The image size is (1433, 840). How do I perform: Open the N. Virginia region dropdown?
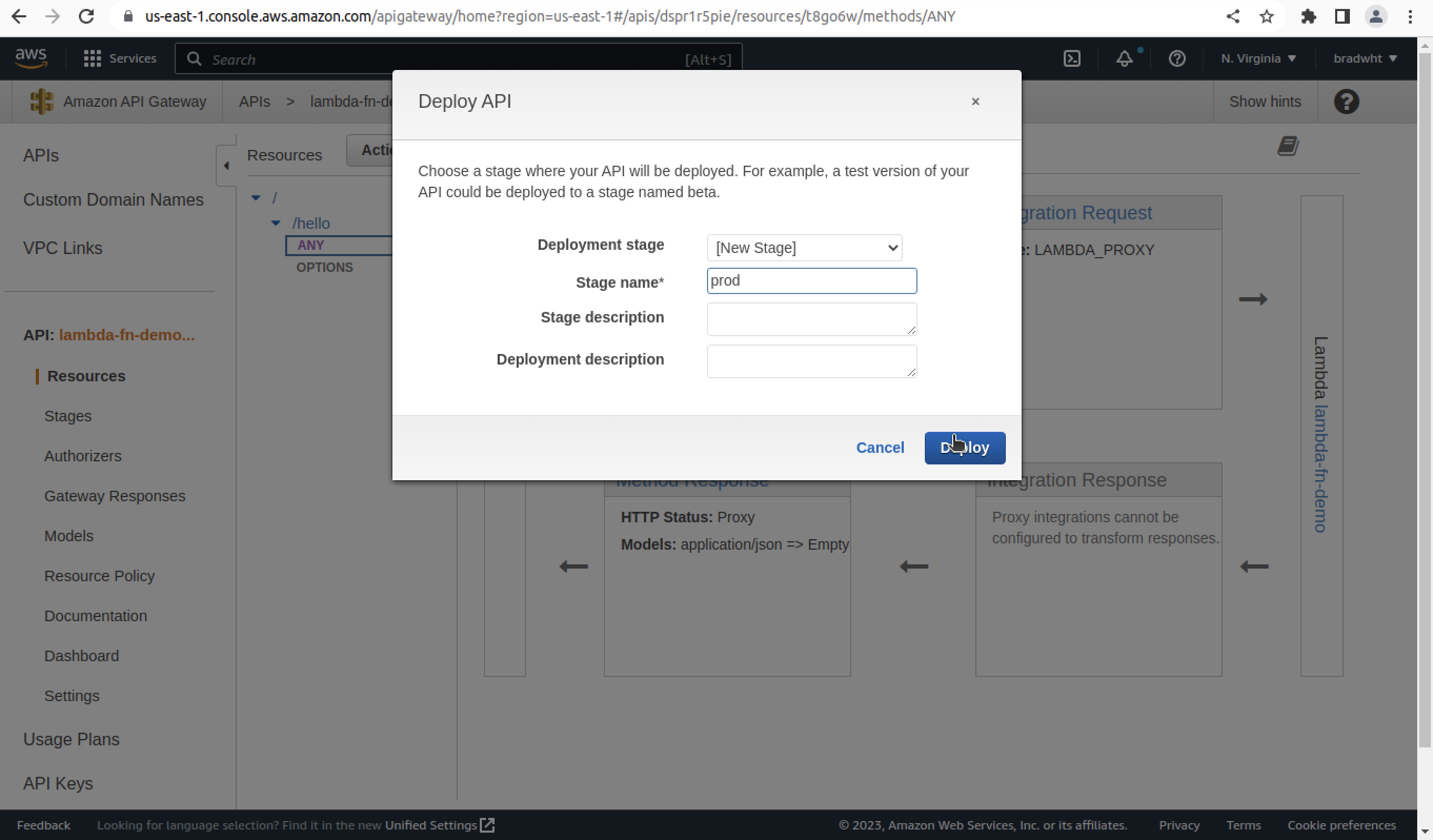[1258, 58]
